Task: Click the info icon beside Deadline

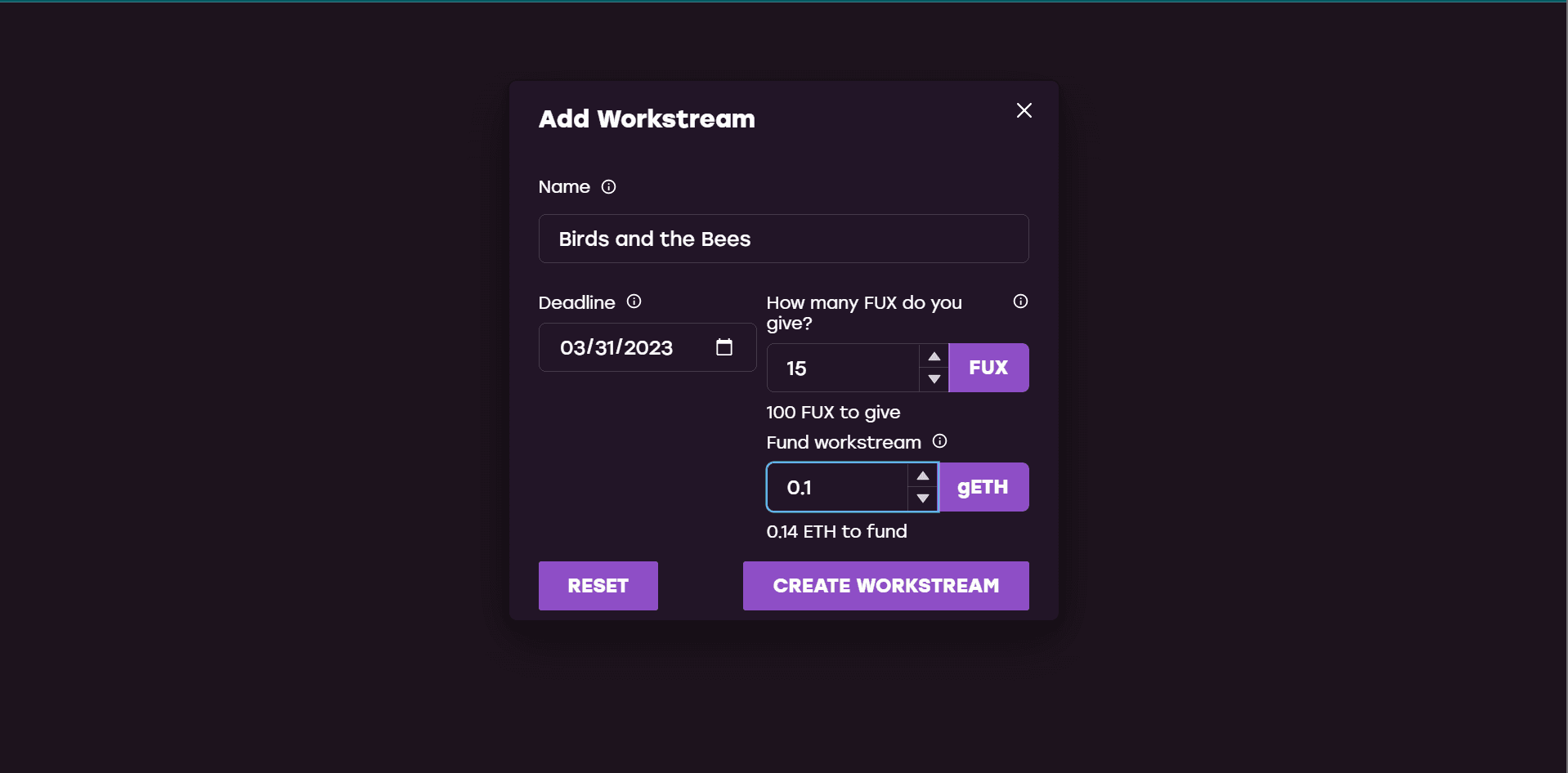Action: pyautogui.click(x=634, y=302)
